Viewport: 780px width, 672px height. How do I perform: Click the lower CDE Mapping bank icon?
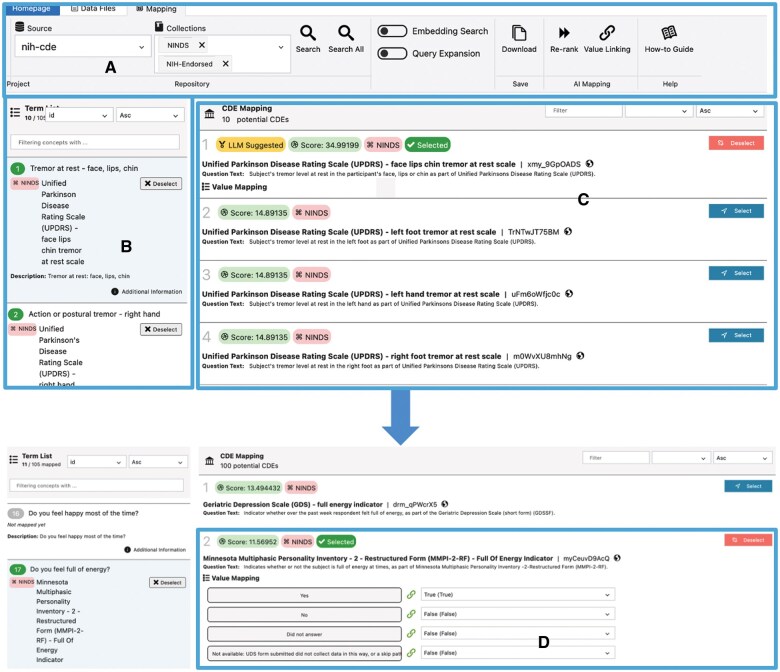coord(209,461)
